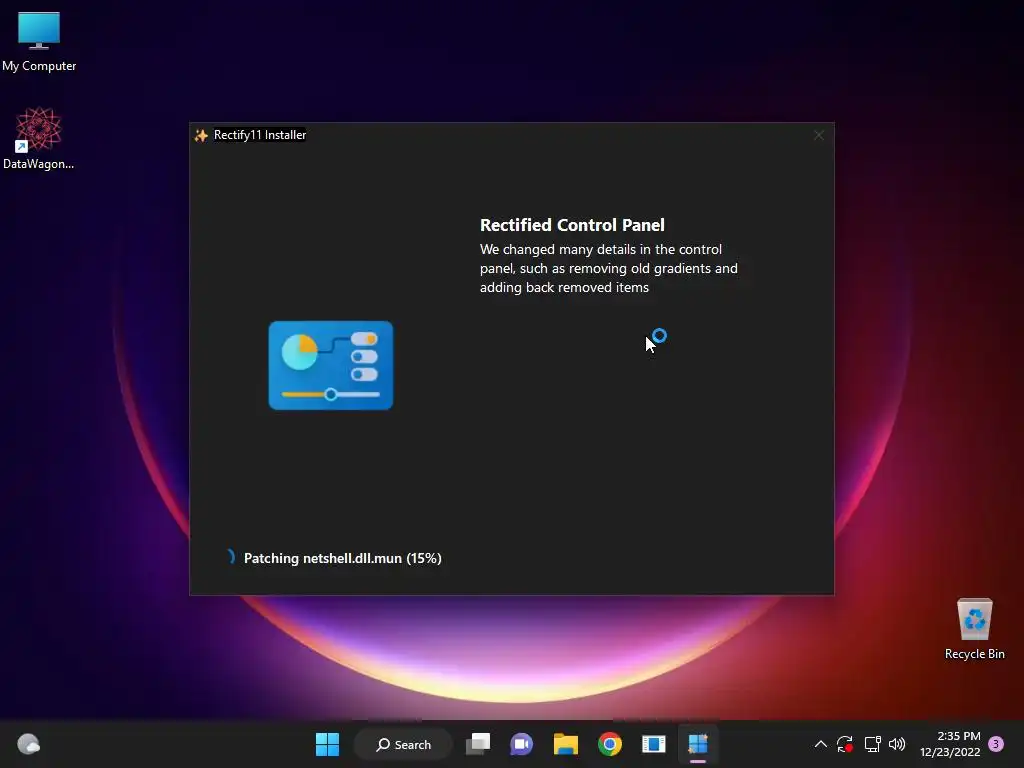Image resolution: width=1024 pixels, height=768 pixels.
Task: Open the Windows Start menu
Action: [327, 744]
